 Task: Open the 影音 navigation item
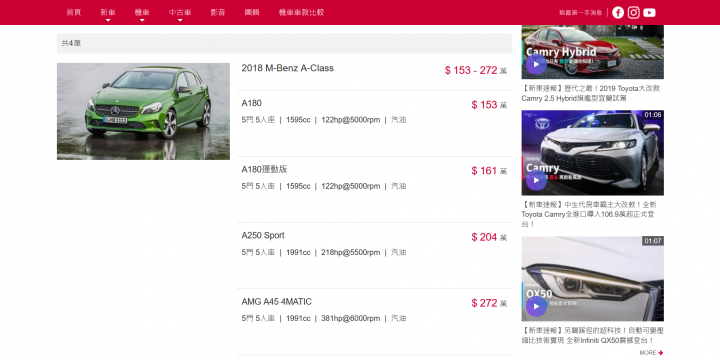[218, 12]
